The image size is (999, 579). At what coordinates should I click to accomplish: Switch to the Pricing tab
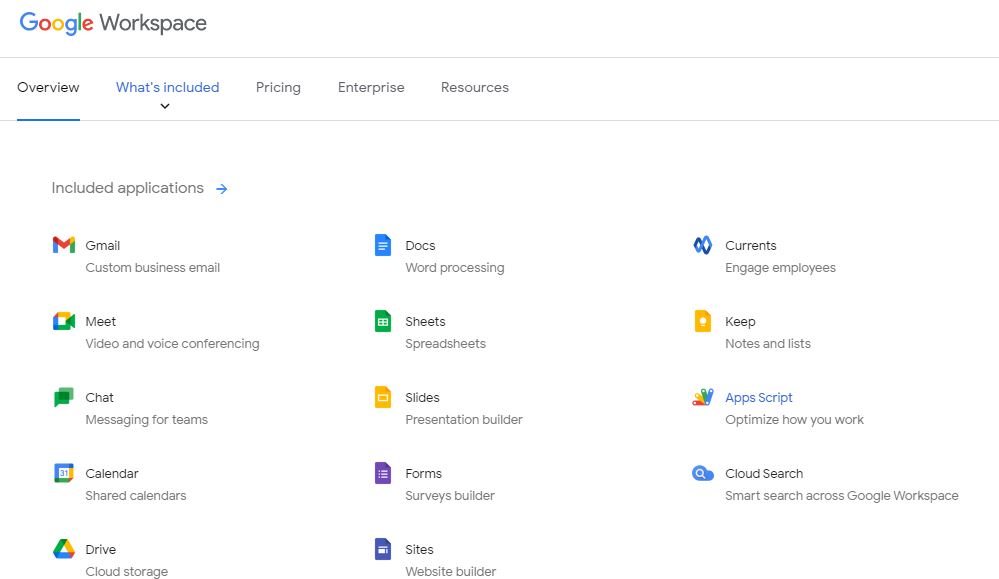278,87
